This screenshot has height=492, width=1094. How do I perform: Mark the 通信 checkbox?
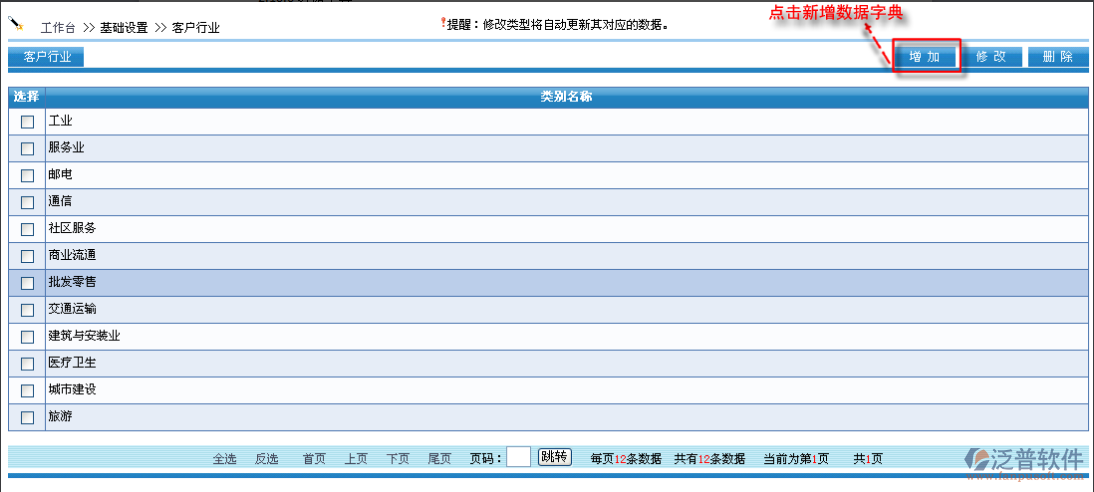coord(28,202)
